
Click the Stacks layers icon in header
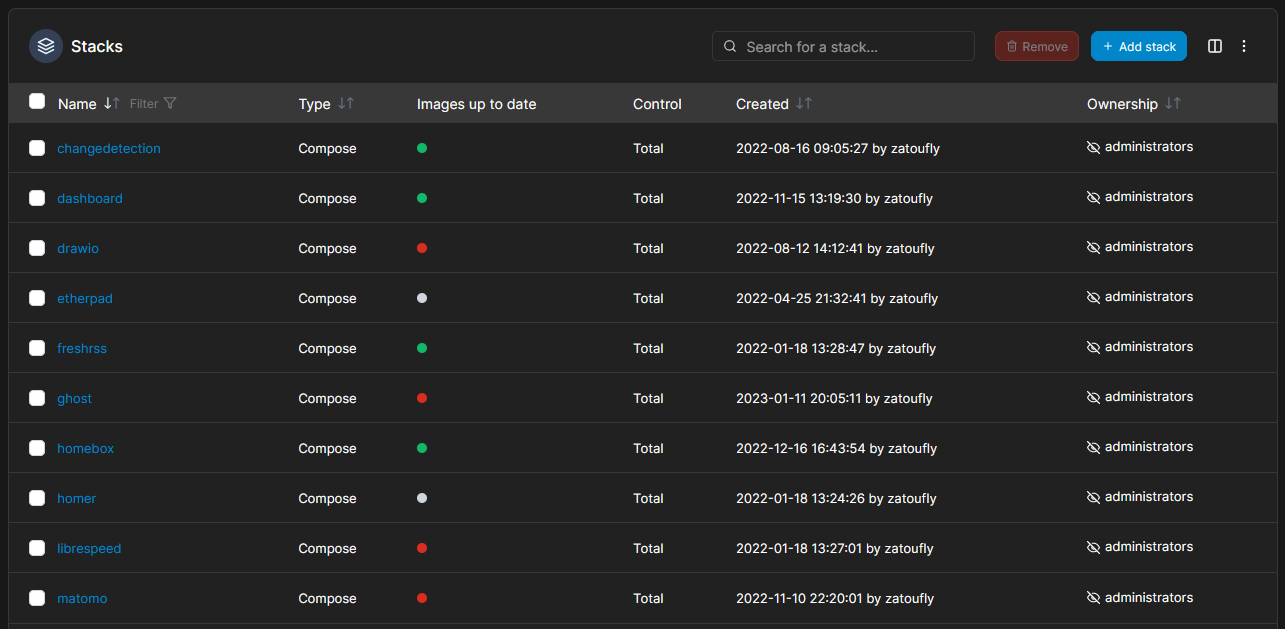click(x=45, y=45)
